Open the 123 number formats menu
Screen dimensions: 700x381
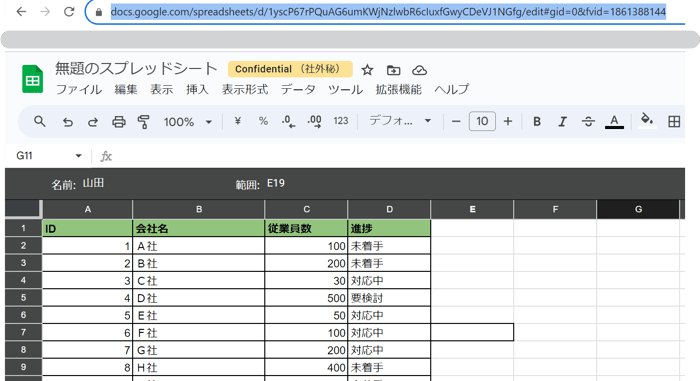point(341,121)
